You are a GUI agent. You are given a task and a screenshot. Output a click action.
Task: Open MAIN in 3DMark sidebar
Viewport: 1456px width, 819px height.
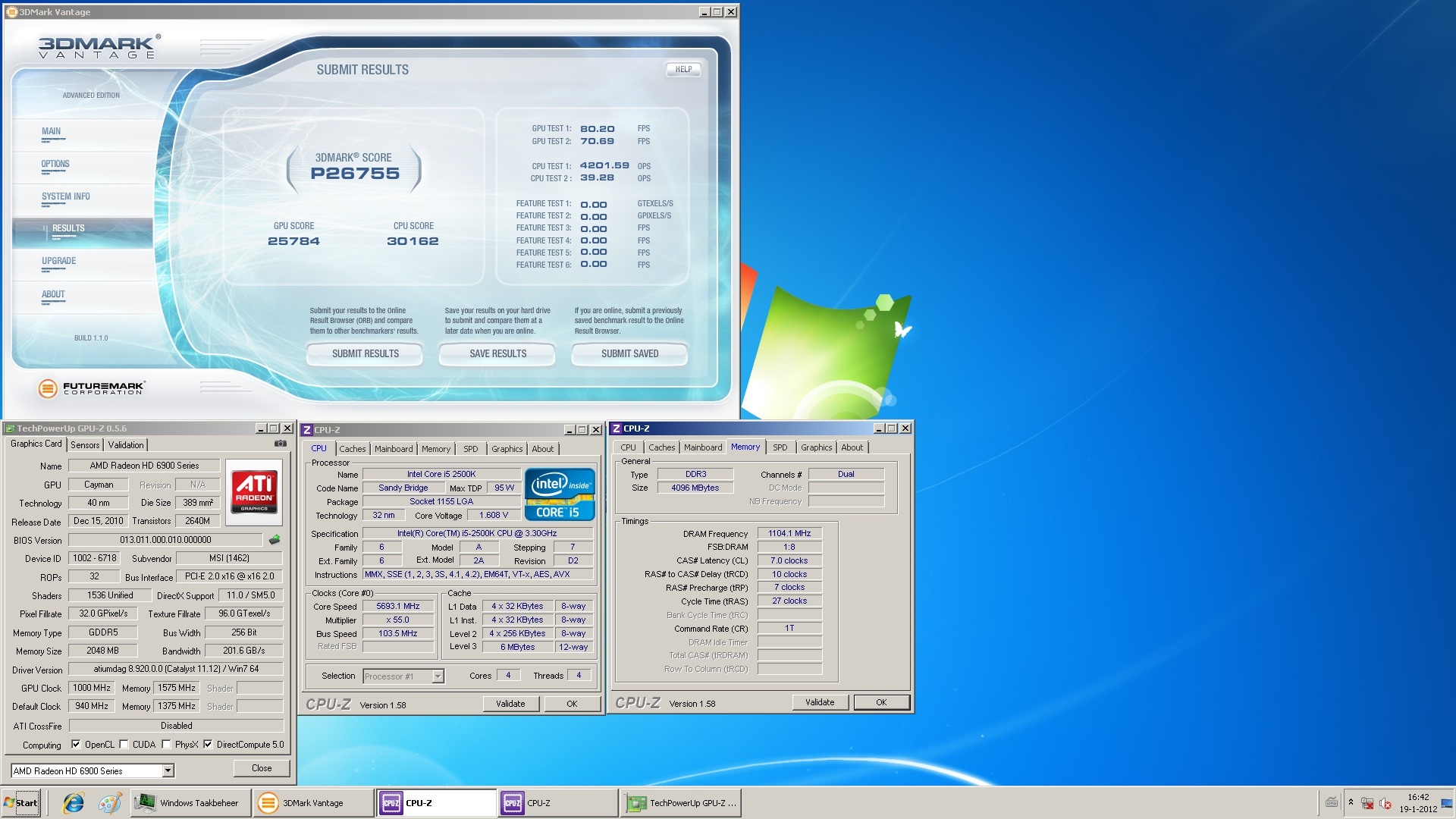[82, 134]
